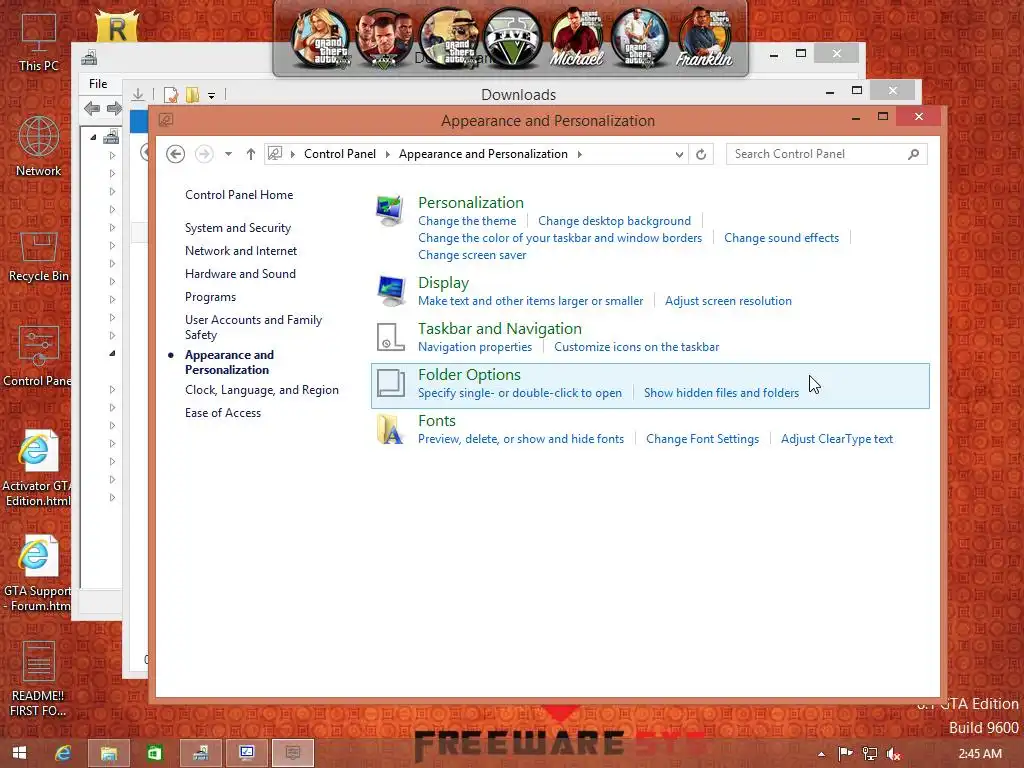The width and height of the screenshot is (1024, 768).
Task: Launch Internet Explorer from taskbar
Action: point(63,753)
